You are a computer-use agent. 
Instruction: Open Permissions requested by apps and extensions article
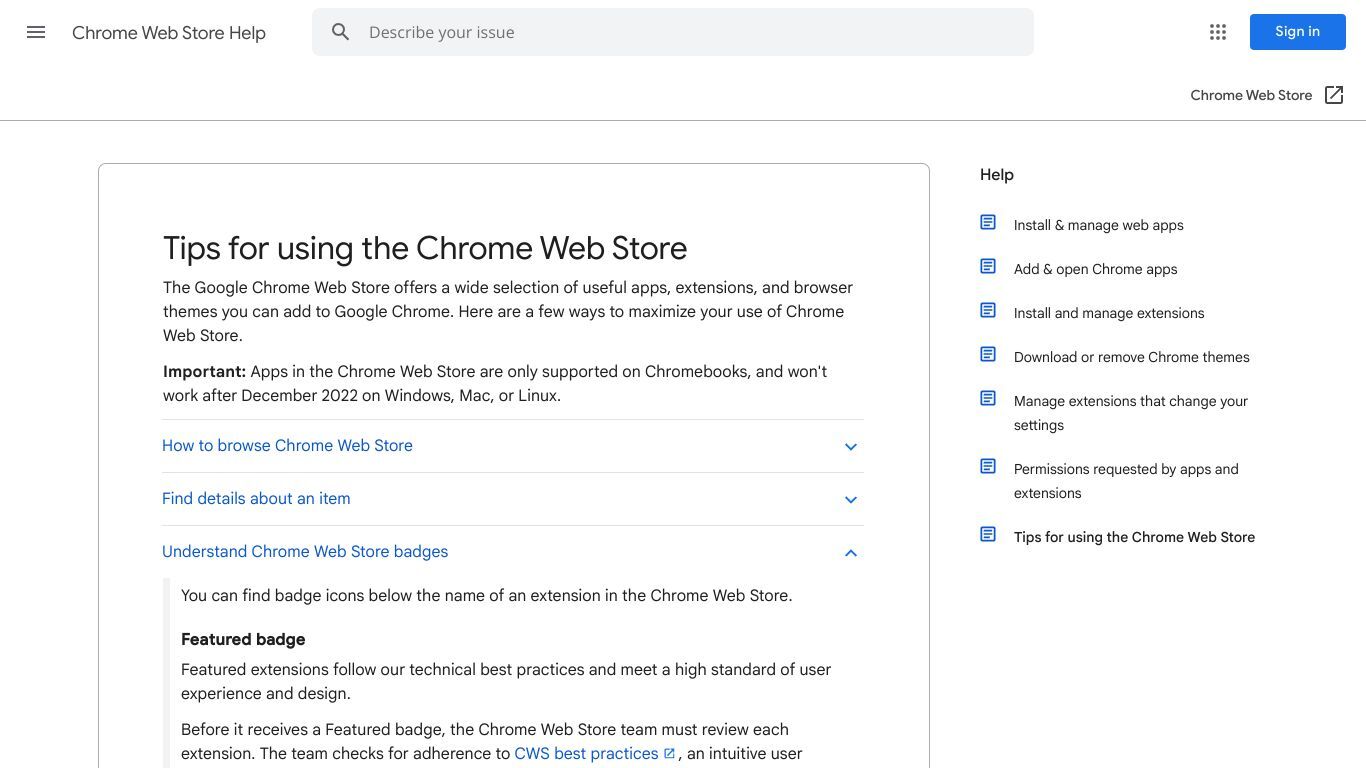pos(1126,481)
